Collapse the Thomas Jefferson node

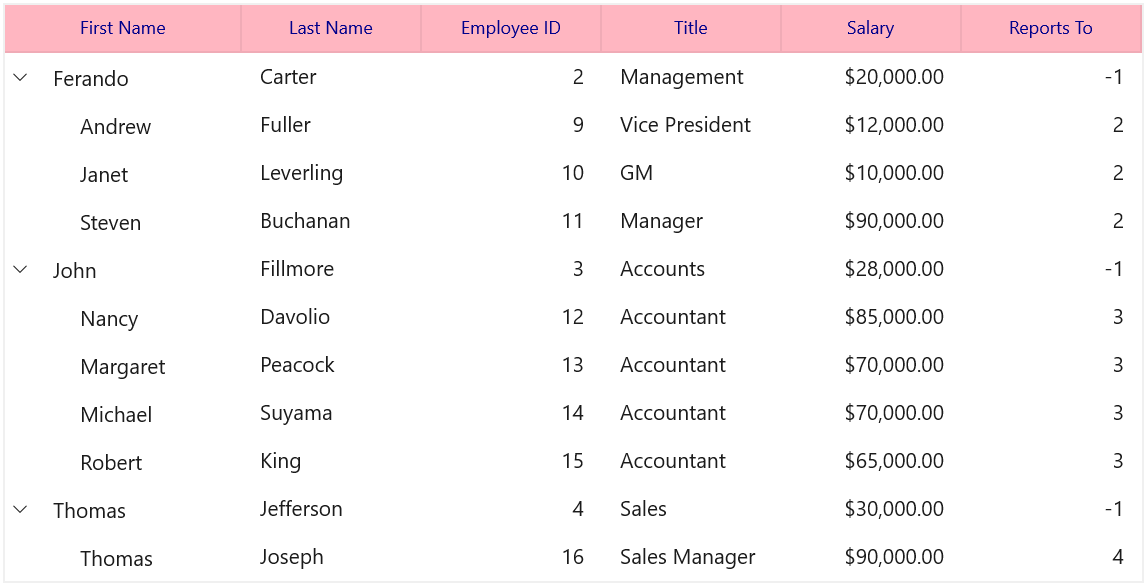[20, 509]
